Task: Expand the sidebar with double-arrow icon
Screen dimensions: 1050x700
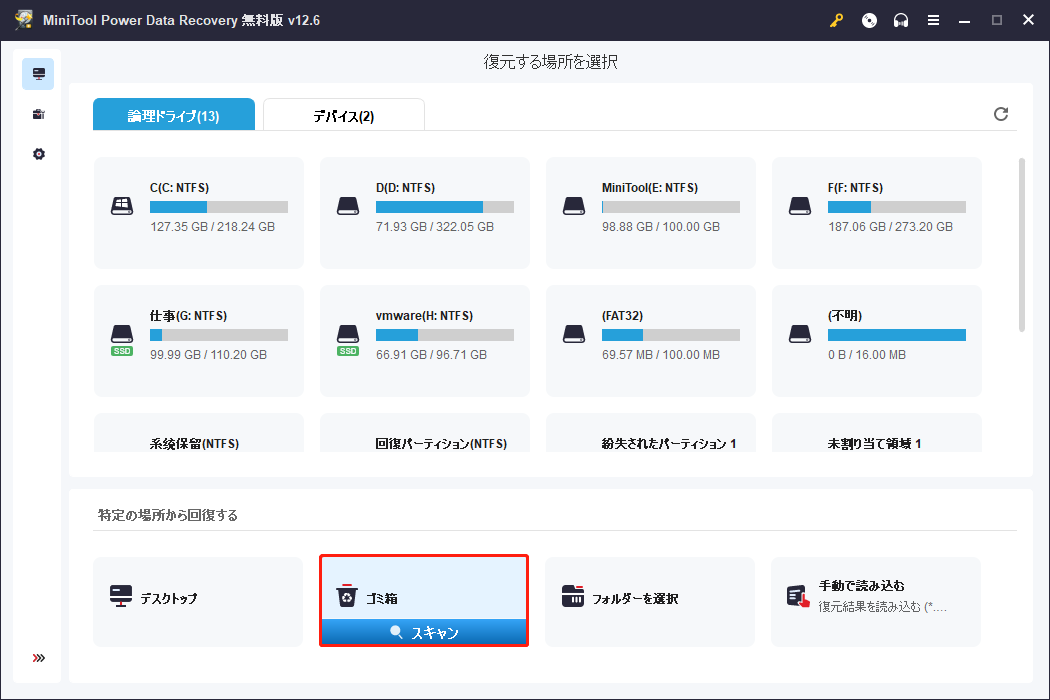Action: click(38, 658)
